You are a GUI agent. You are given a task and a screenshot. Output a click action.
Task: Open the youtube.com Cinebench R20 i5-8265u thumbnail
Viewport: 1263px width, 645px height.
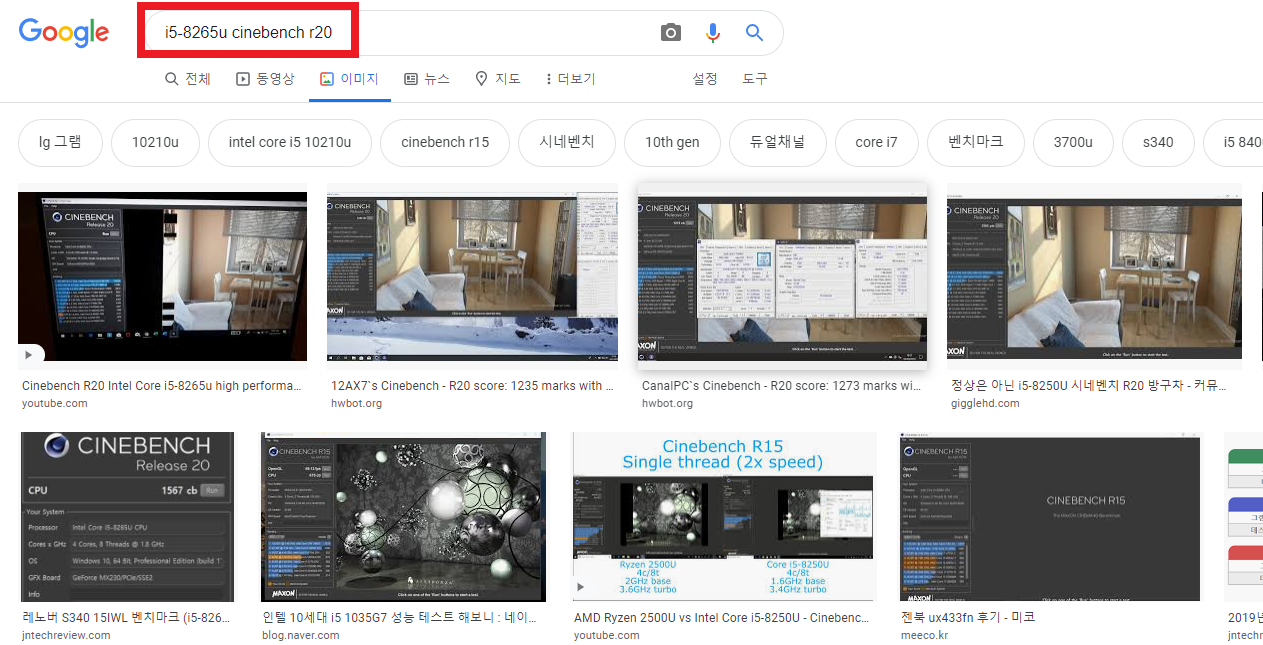click(x=162, y=277)
